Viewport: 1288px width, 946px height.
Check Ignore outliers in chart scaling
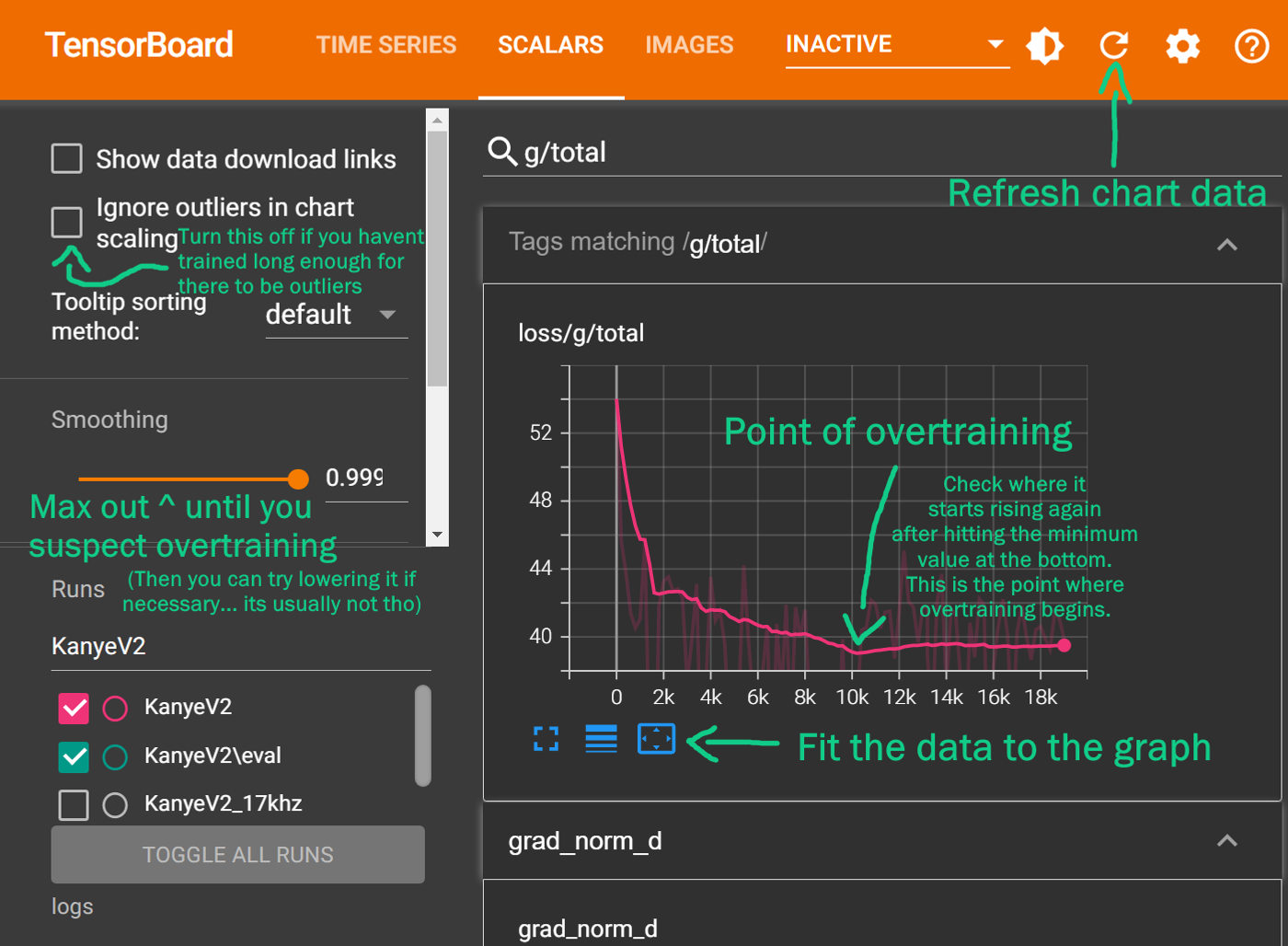coord(66,222)
